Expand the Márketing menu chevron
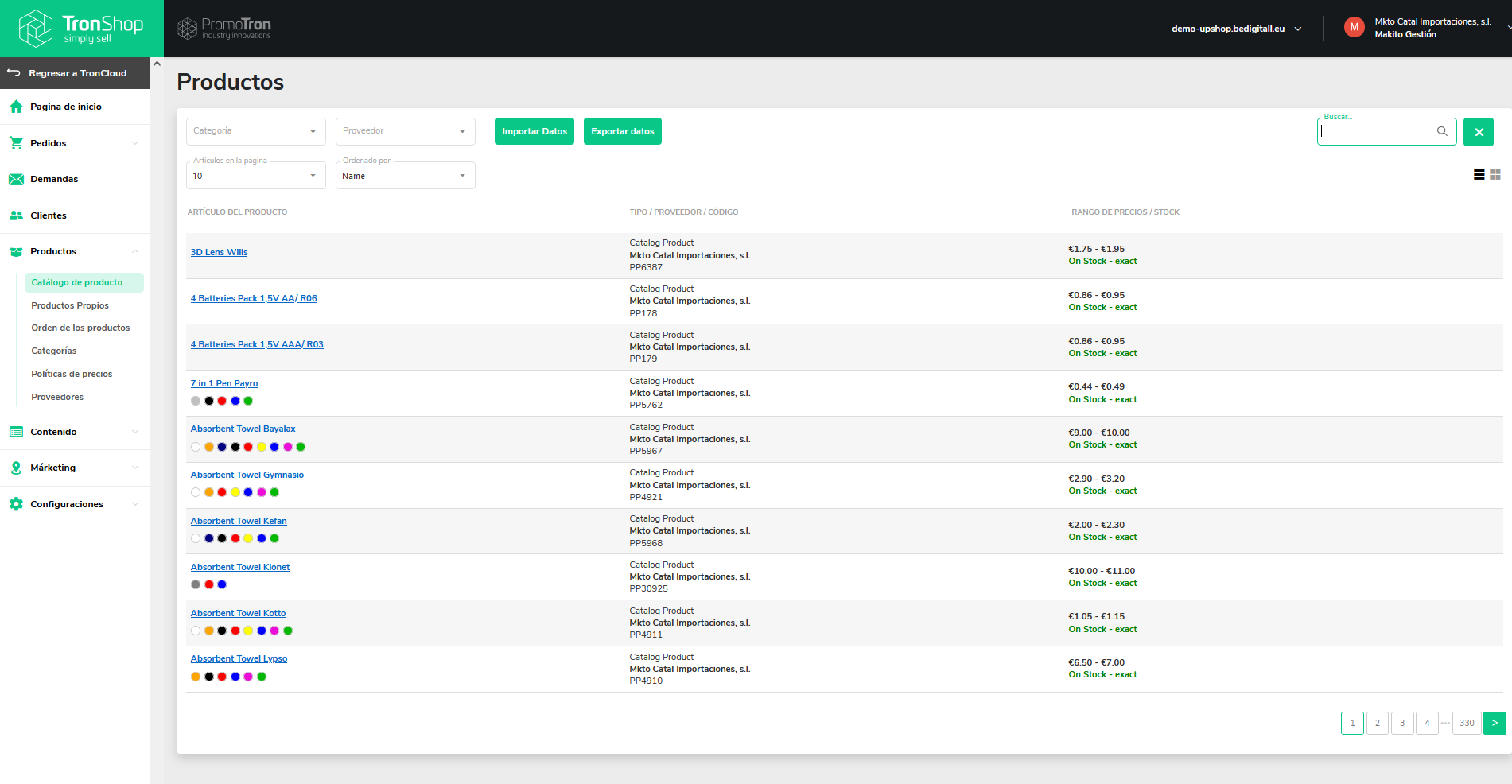This screenshot has height=784, width=1512. 135,468
